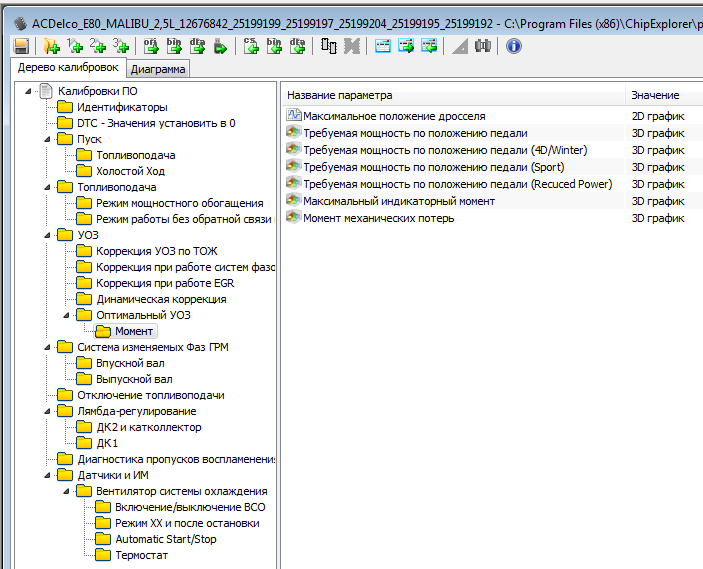Collapse Система изменяемых Фаз ГРМ node

click(47, 347)
